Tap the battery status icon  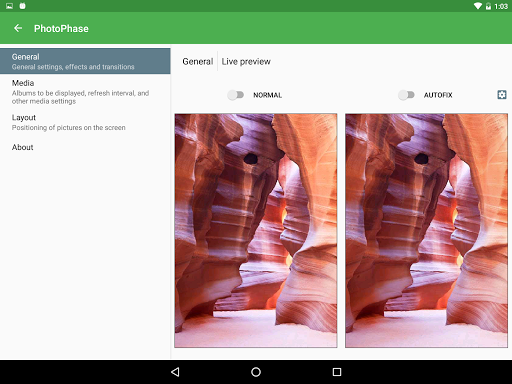488,6
